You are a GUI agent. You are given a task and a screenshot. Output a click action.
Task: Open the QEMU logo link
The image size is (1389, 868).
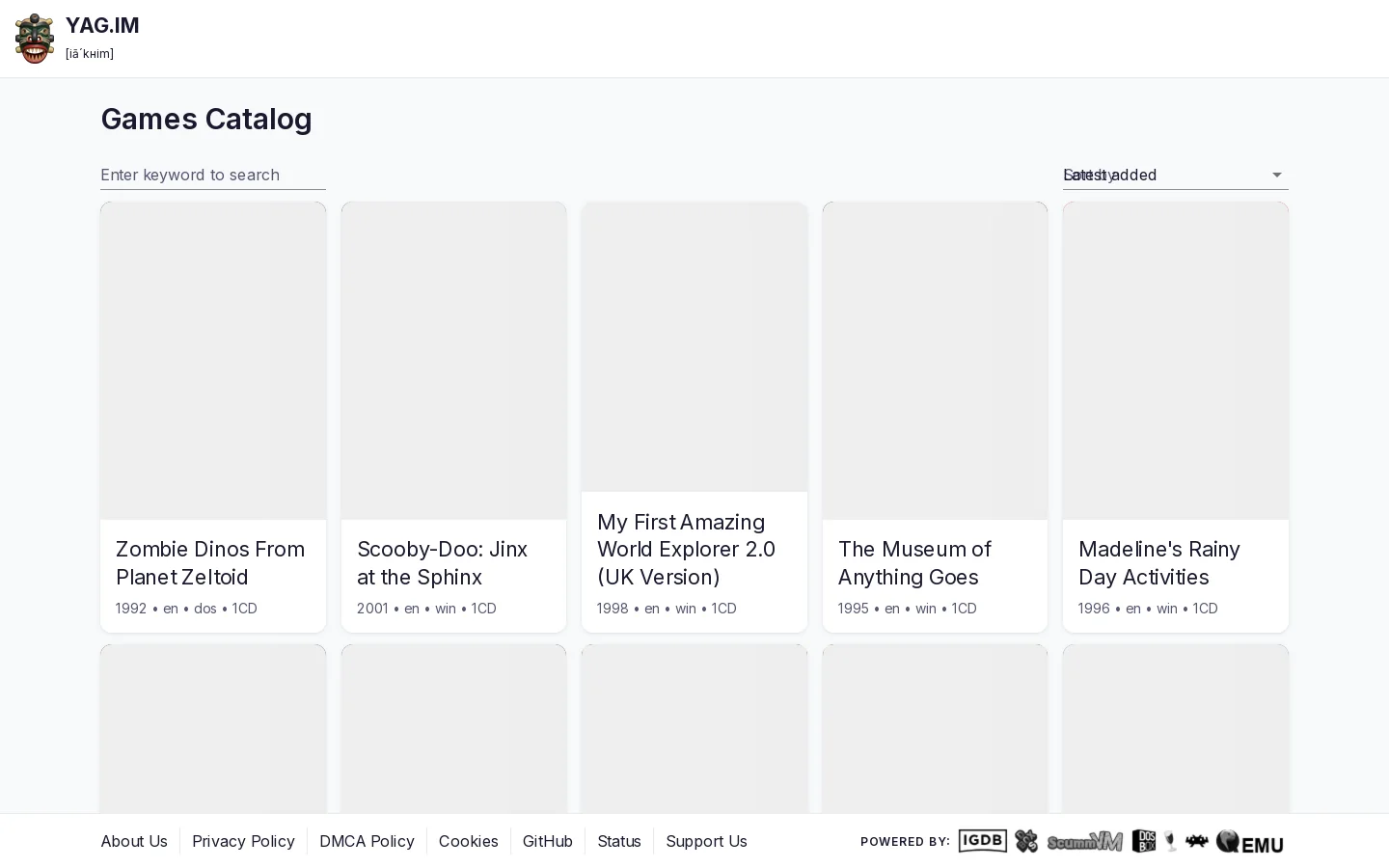1250,842
